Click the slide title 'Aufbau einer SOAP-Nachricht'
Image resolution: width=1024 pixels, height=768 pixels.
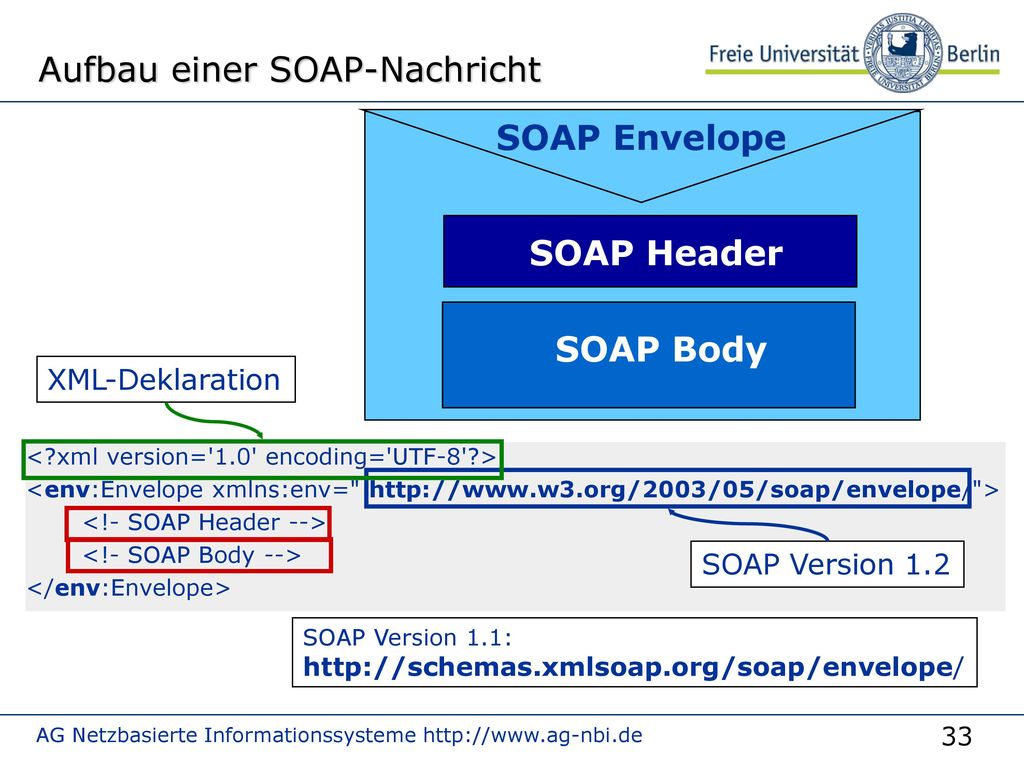coord(290,70)
